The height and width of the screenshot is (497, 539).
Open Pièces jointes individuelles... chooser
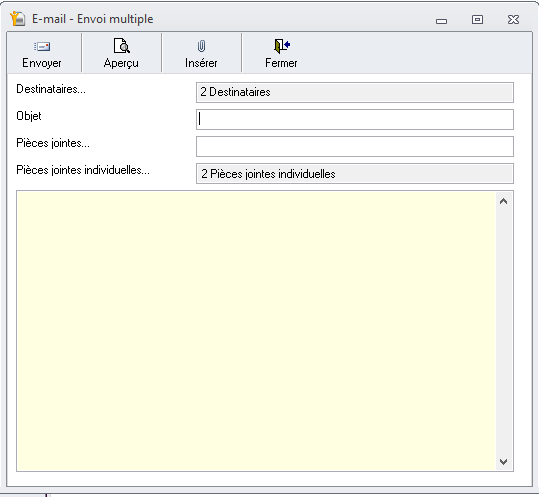(83, 170)
